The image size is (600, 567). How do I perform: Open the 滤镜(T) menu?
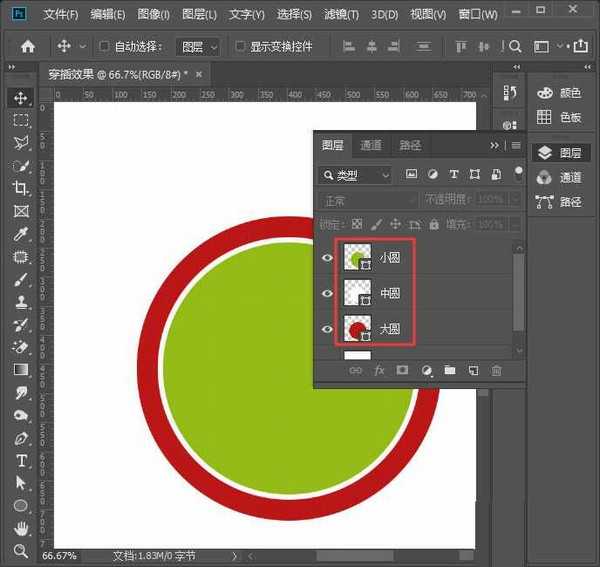point(343,15)
